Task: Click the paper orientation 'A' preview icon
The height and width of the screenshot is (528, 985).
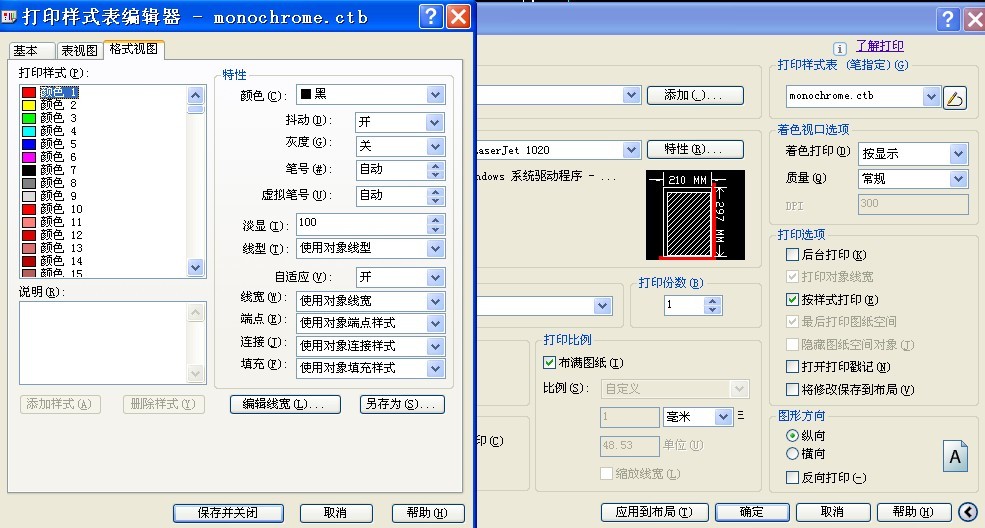Action: click(955, 456)
